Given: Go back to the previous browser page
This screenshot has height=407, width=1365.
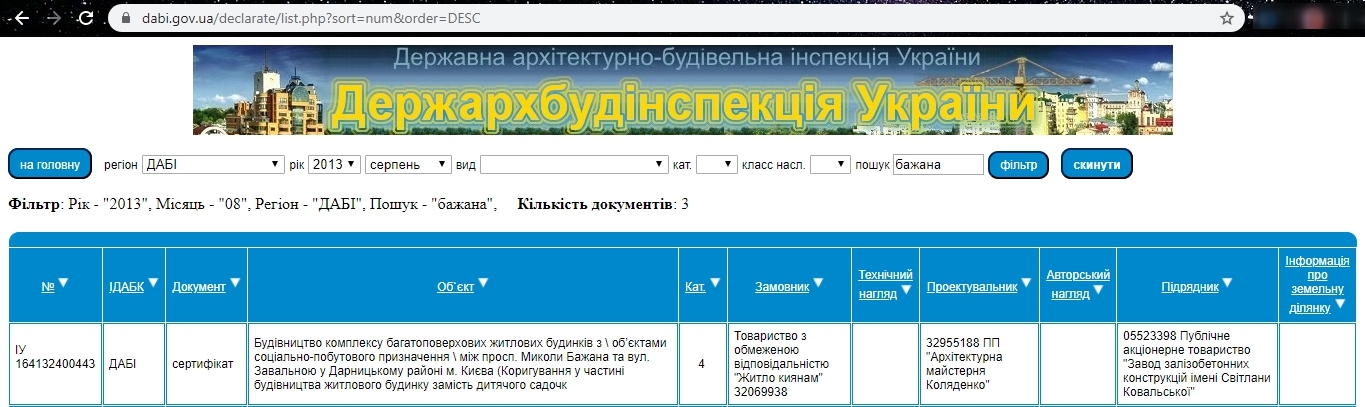Looking at the screenshot, I should (x=21, y=18).
